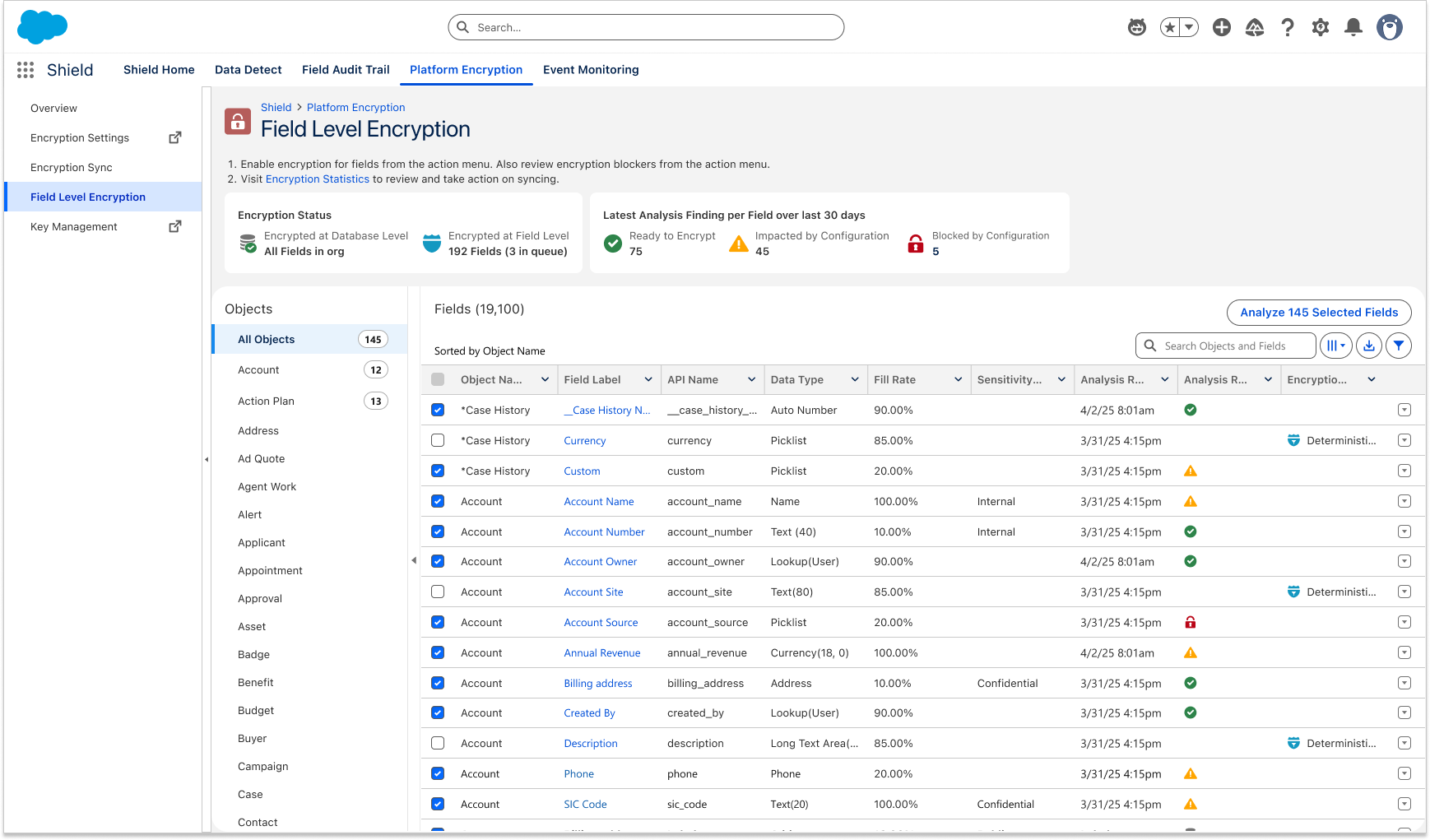The width and height of the screenshot is (1430, 840).
Task: Open the notifications bell
Action: (x=1353, y=27)
